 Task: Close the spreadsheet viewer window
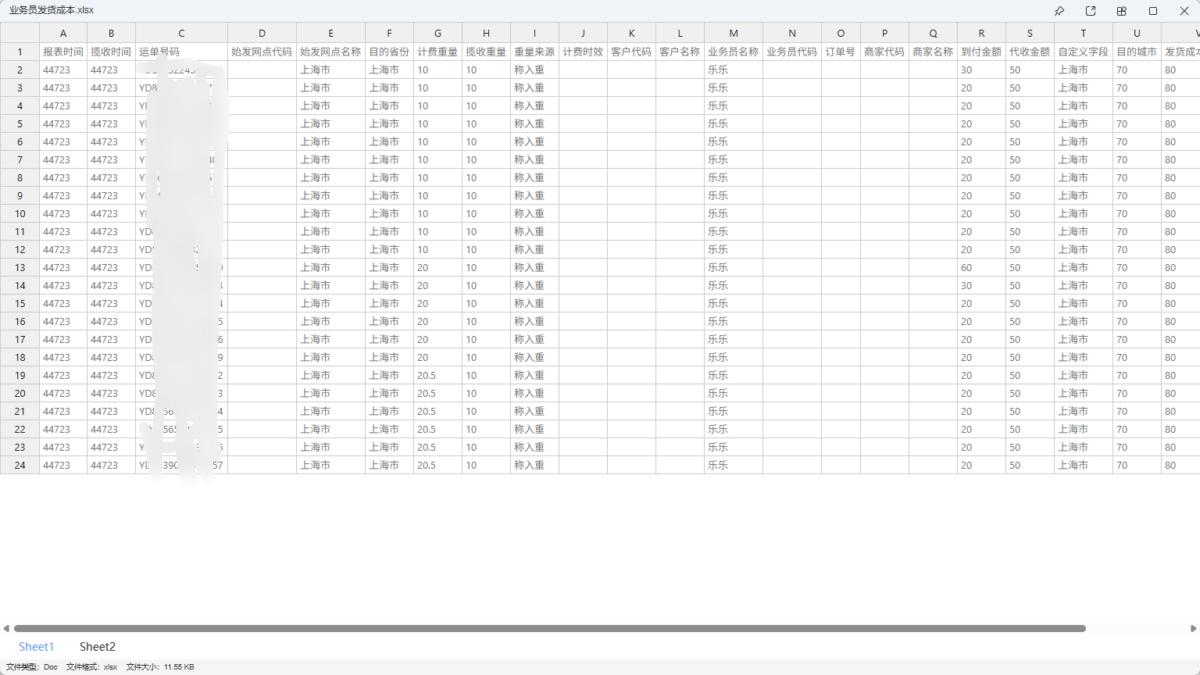1184,11
